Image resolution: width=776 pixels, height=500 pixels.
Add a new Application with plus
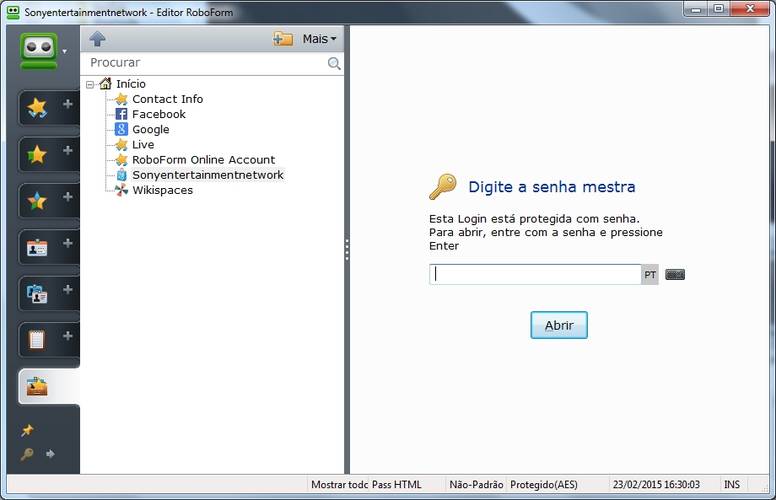[x=68, y=197]
